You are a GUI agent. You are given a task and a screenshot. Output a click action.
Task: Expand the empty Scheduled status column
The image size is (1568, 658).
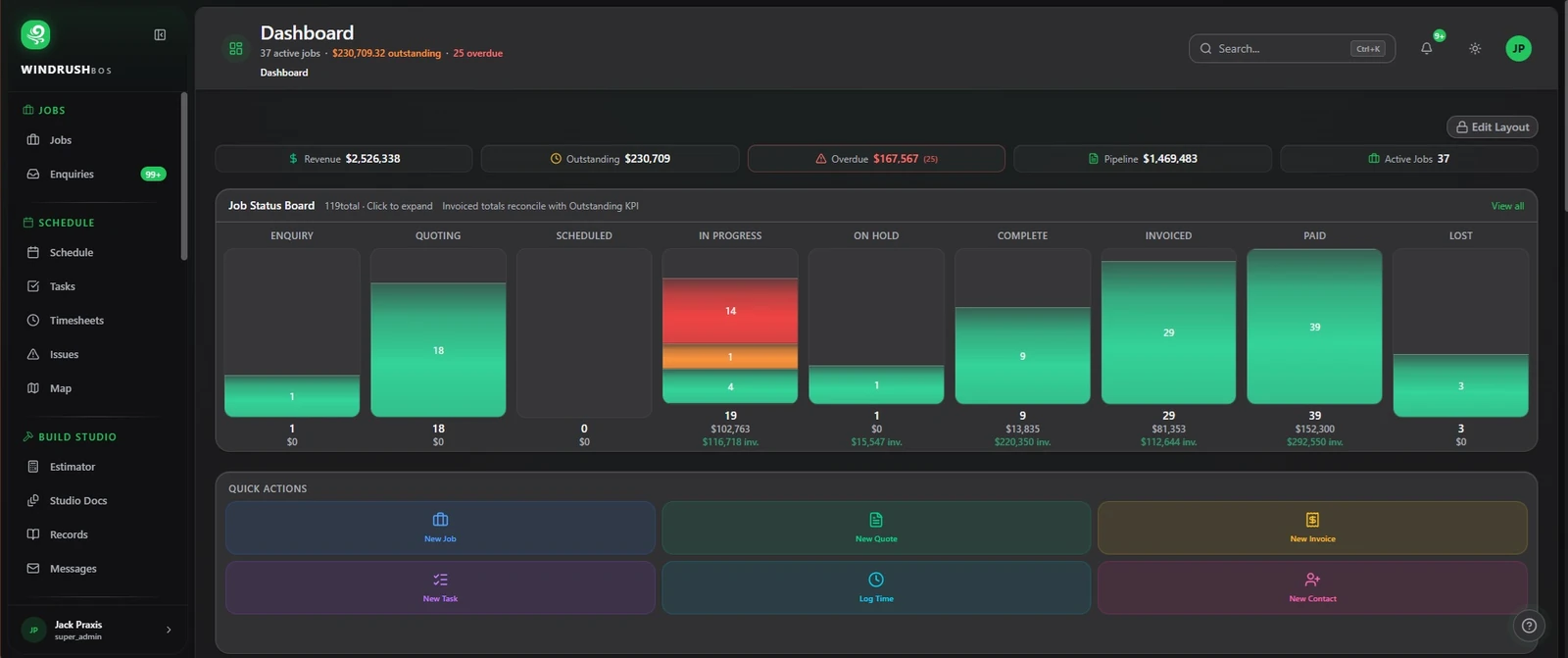pyautogui.click(x=584, y=333)
